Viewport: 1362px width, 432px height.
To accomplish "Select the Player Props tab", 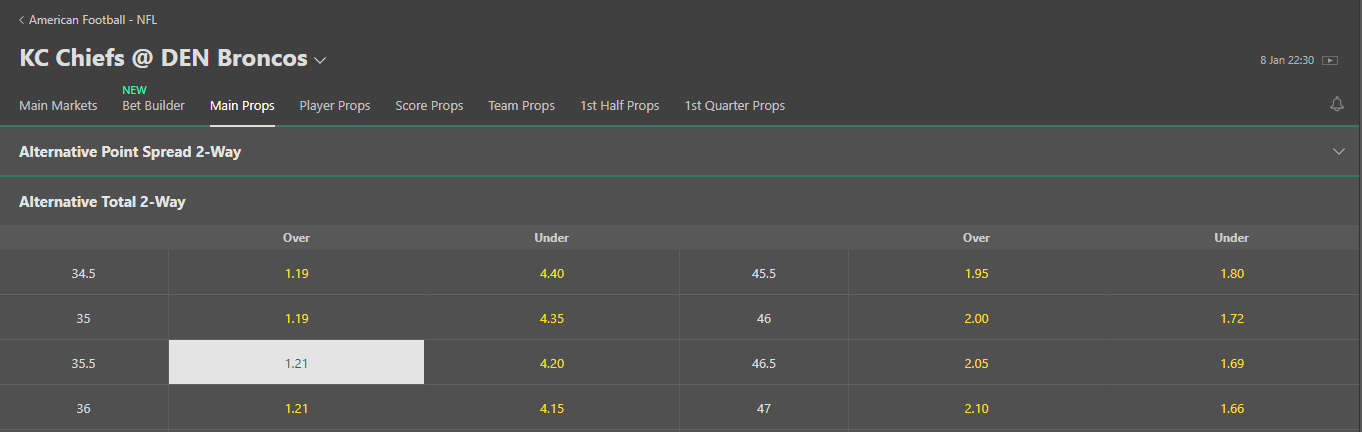I will [x=335, y=105].
